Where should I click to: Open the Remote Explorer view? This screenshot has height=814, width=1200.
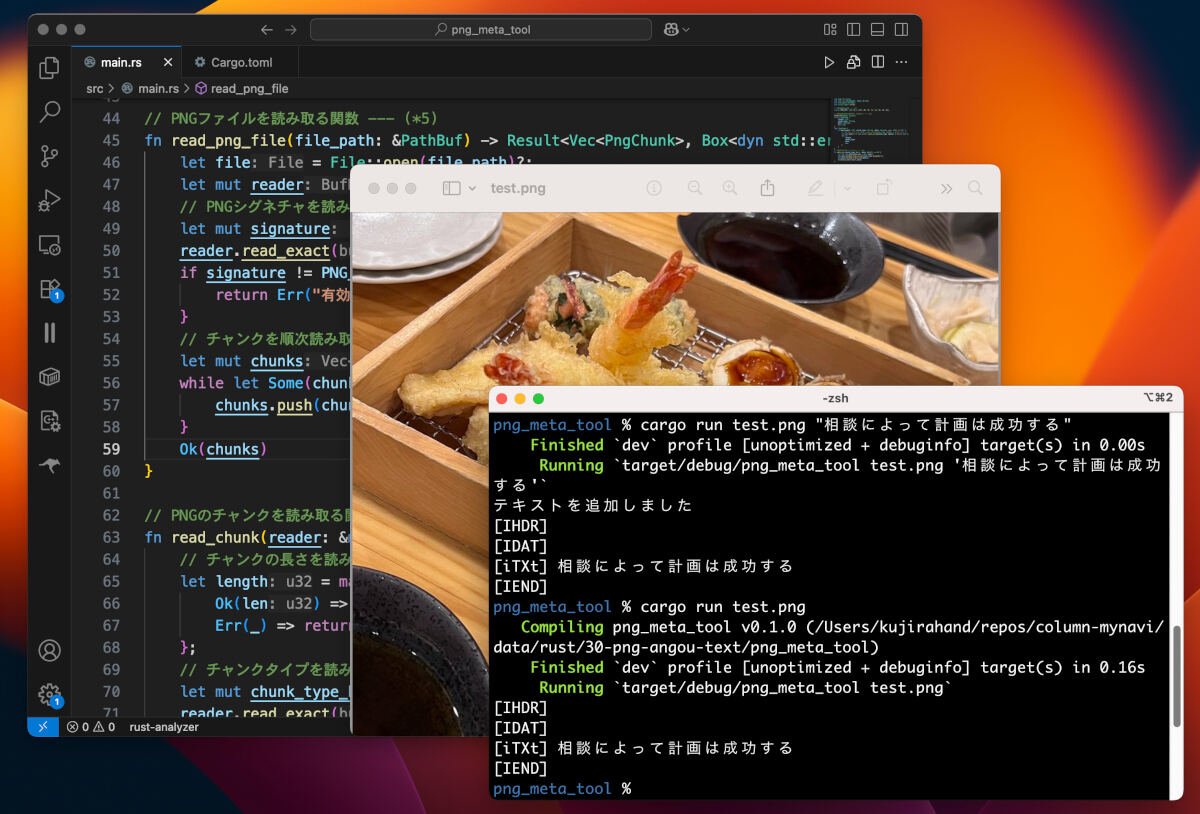pos(49,244)
